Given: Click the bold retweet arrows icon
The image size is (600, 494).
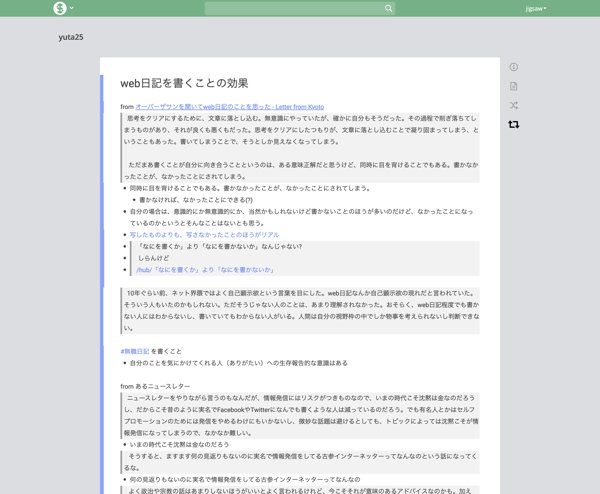Looking at the screenshot, I should click(x=514, y=124).
